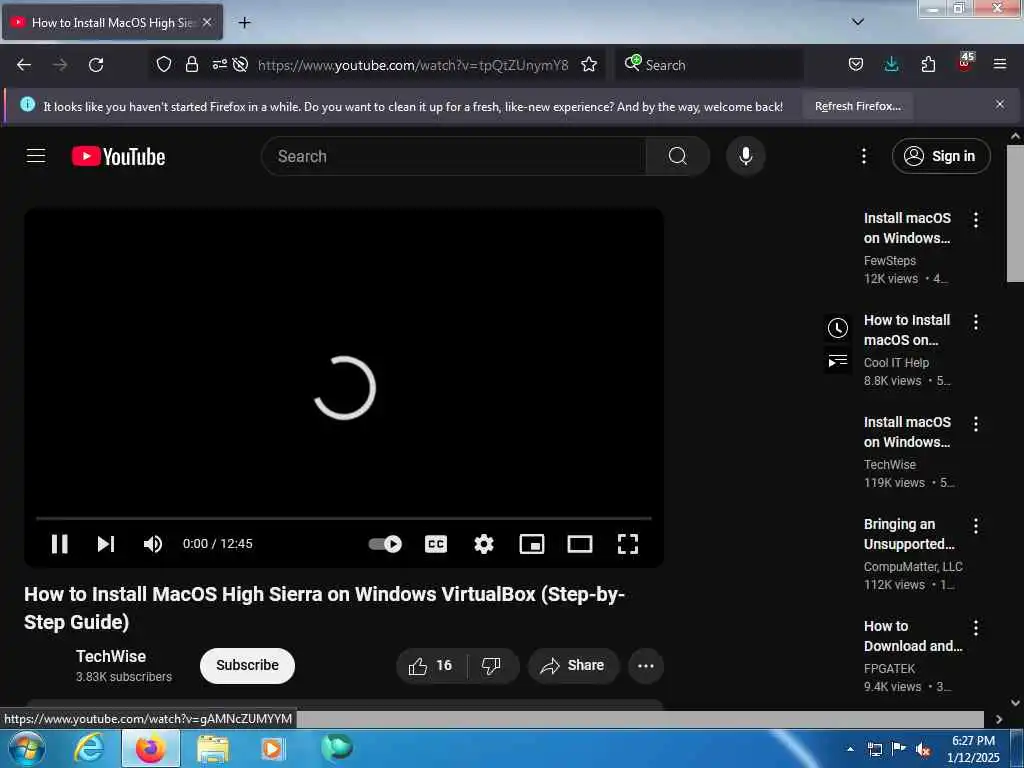Image resolution: width=1024 pixels, height=768 pixels.
Task: Open options for TechWise suggested video
Action: [x=976, y=424]
